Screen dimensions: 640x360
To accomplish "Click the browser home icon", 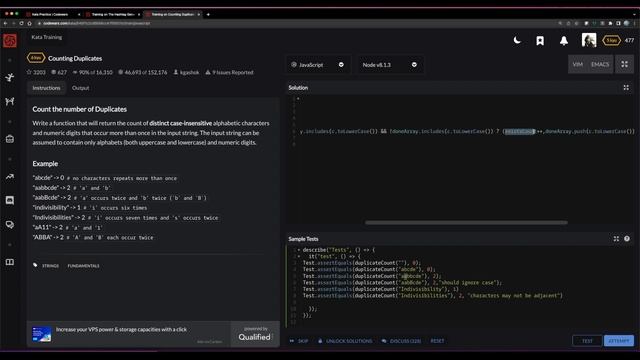I will [x=29, y=23].
